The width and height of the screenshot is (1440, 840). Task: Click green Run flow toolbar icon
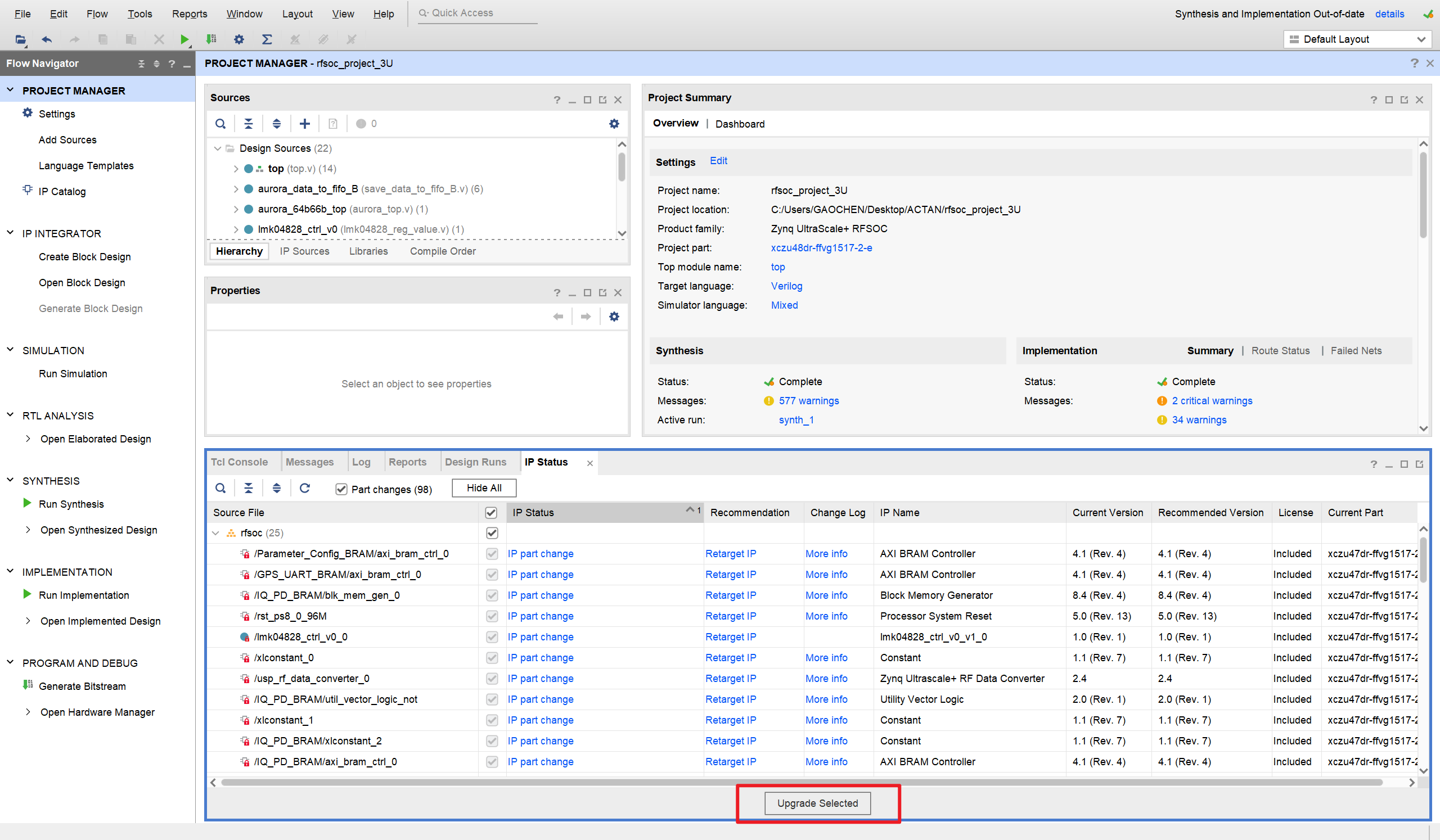point(184,39)
